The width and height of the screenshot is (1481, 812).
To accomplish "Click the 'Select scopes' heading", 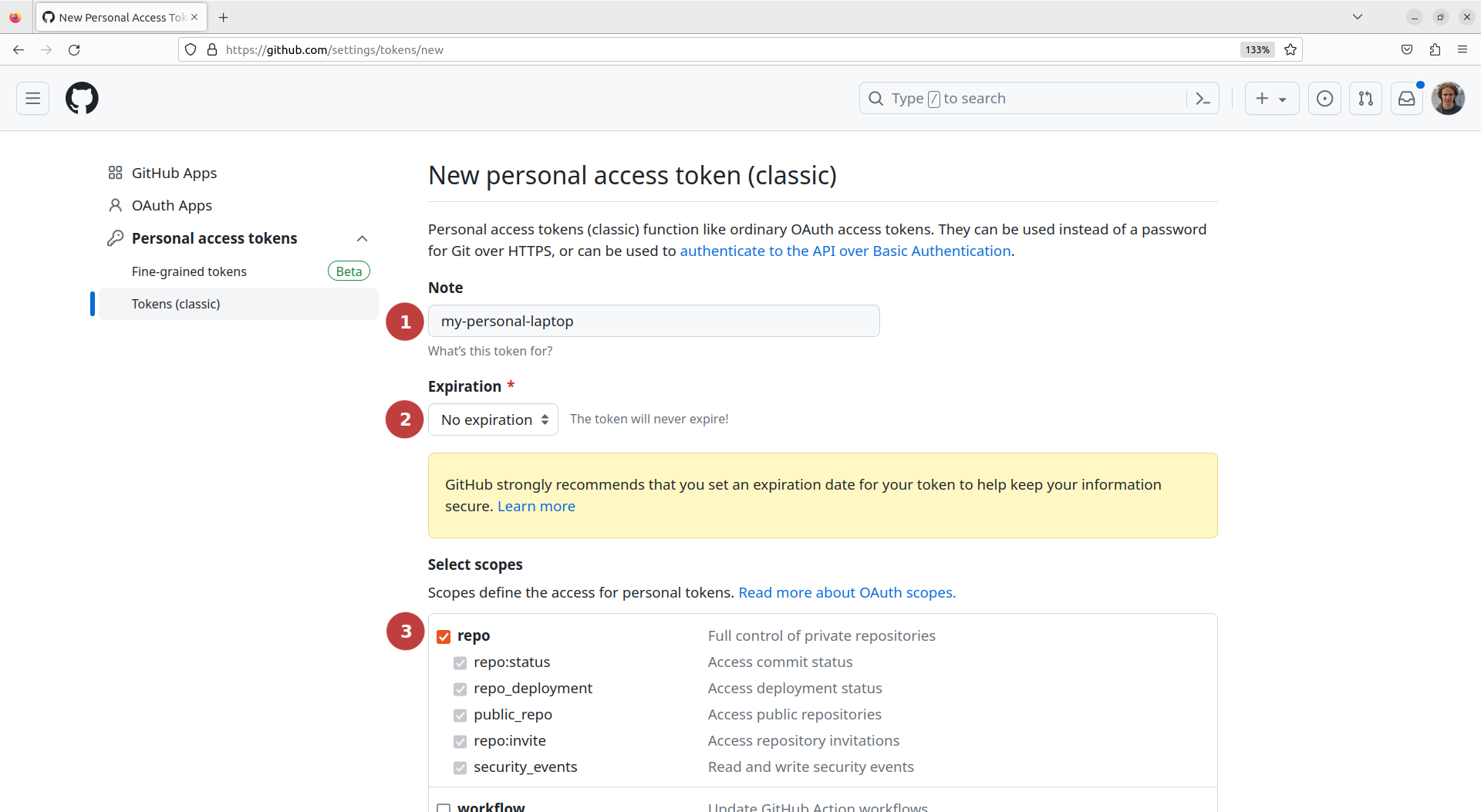I will [x=475, y=564].
